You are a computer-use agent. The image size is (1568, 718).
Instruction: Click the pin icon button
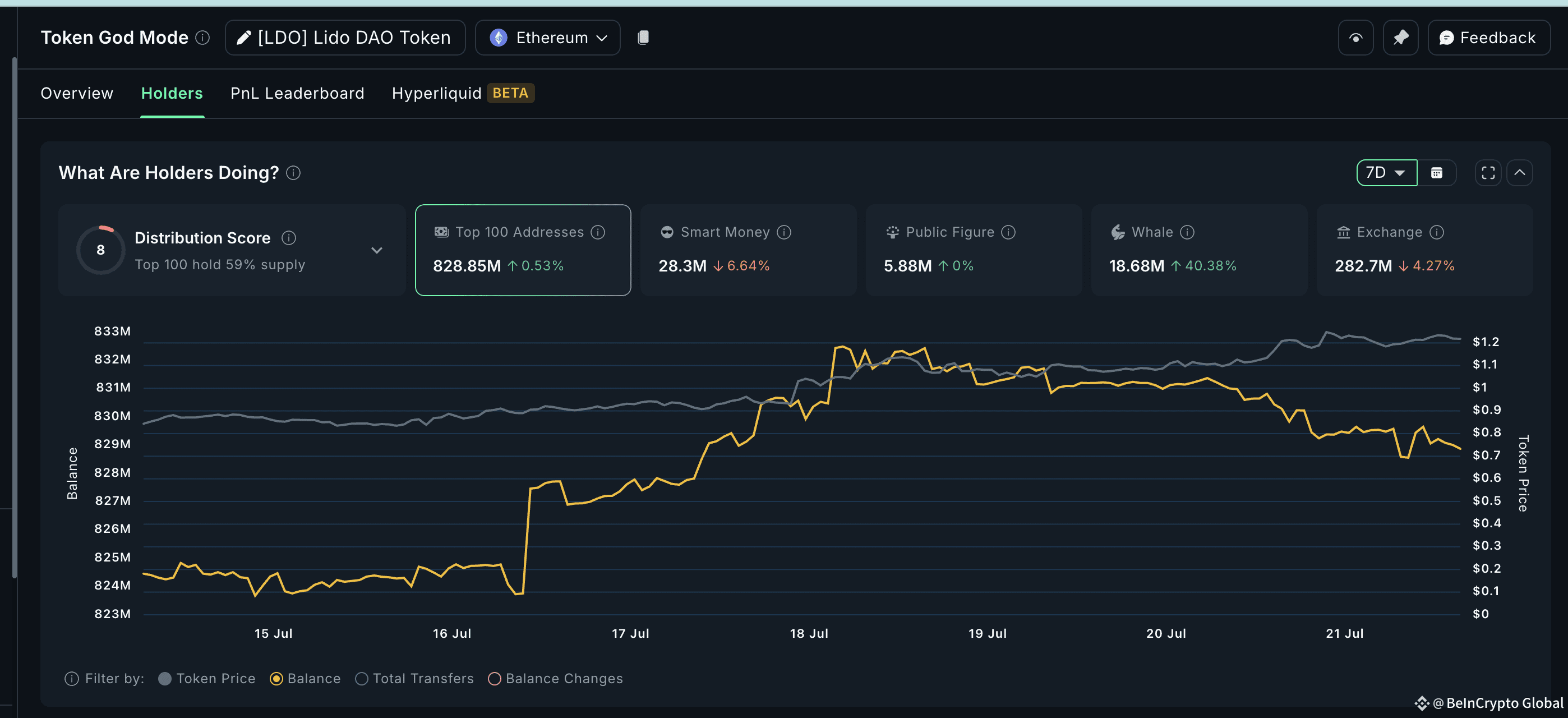1400,38
